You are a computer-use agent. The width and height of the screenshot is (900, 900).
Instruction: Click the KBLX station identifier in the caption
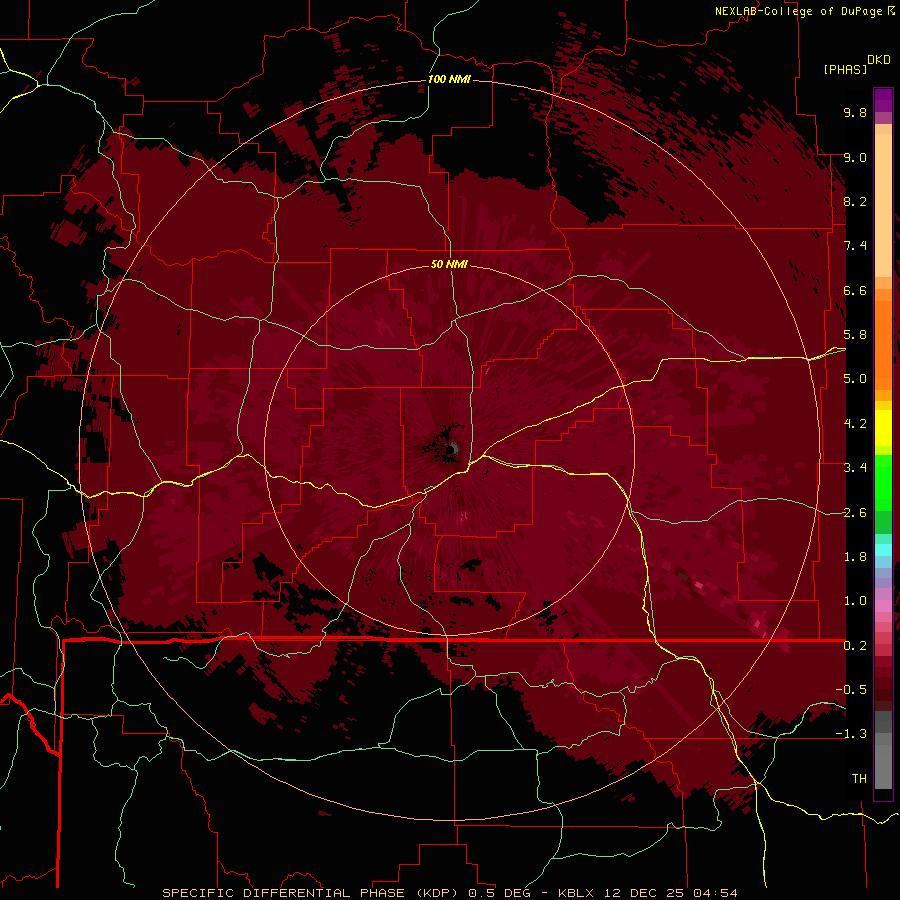point(578,893)
